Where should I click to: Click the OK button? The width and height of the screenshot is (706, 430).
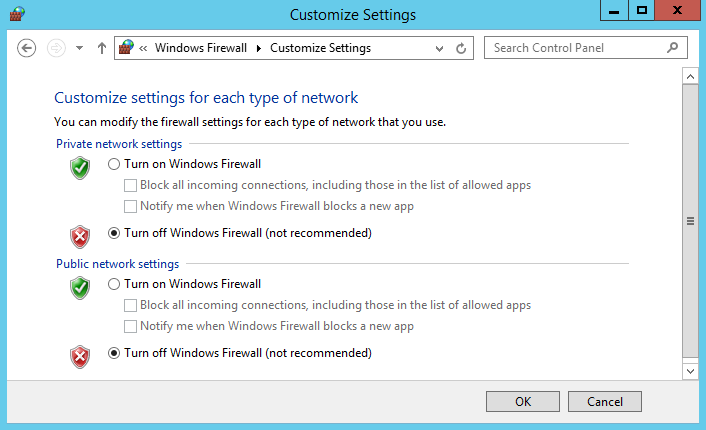click(x=523, y=401)
